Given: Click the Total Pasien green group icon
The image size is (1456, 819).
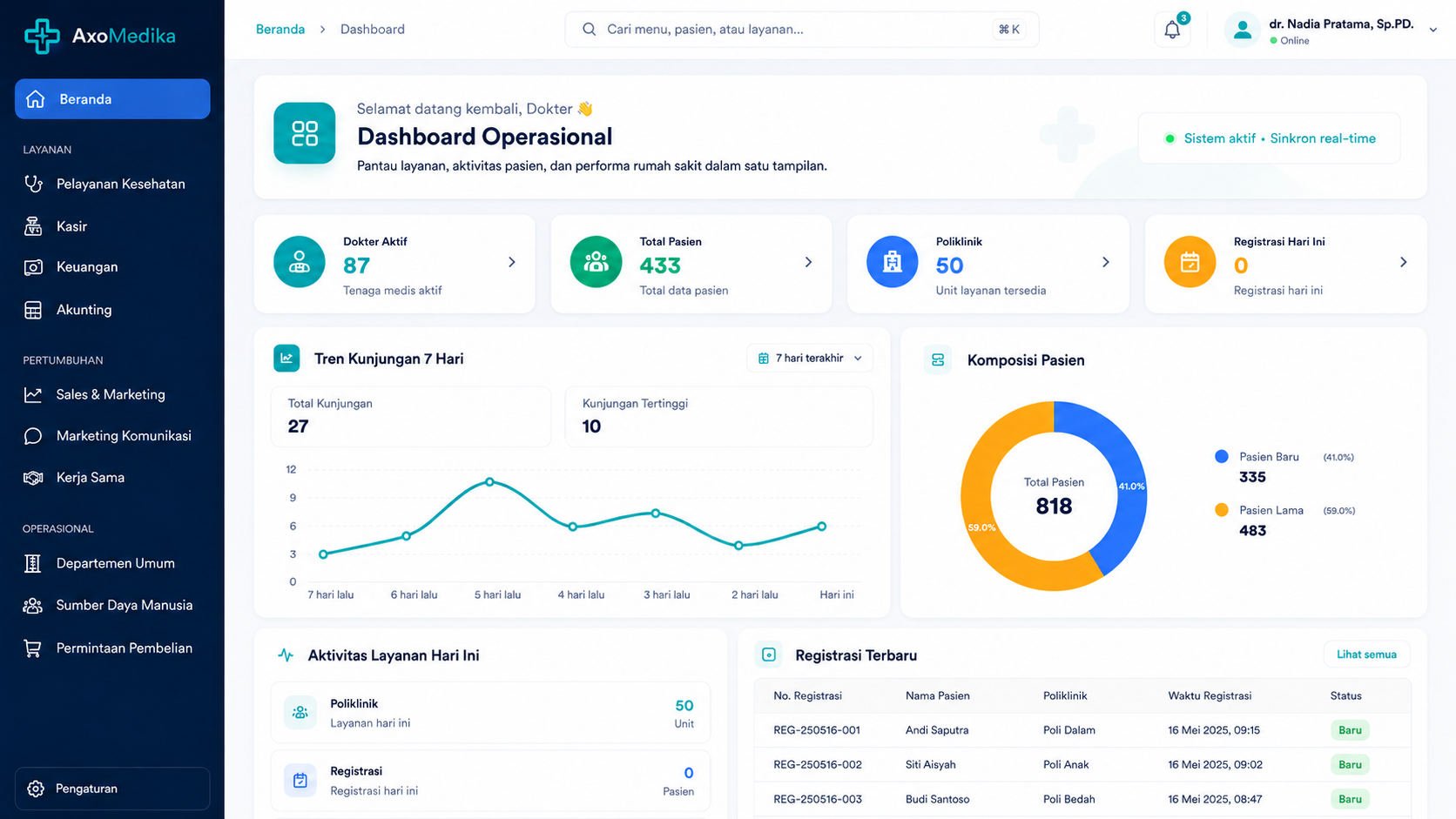Looking at the screenshot, I should pos(596,262).
